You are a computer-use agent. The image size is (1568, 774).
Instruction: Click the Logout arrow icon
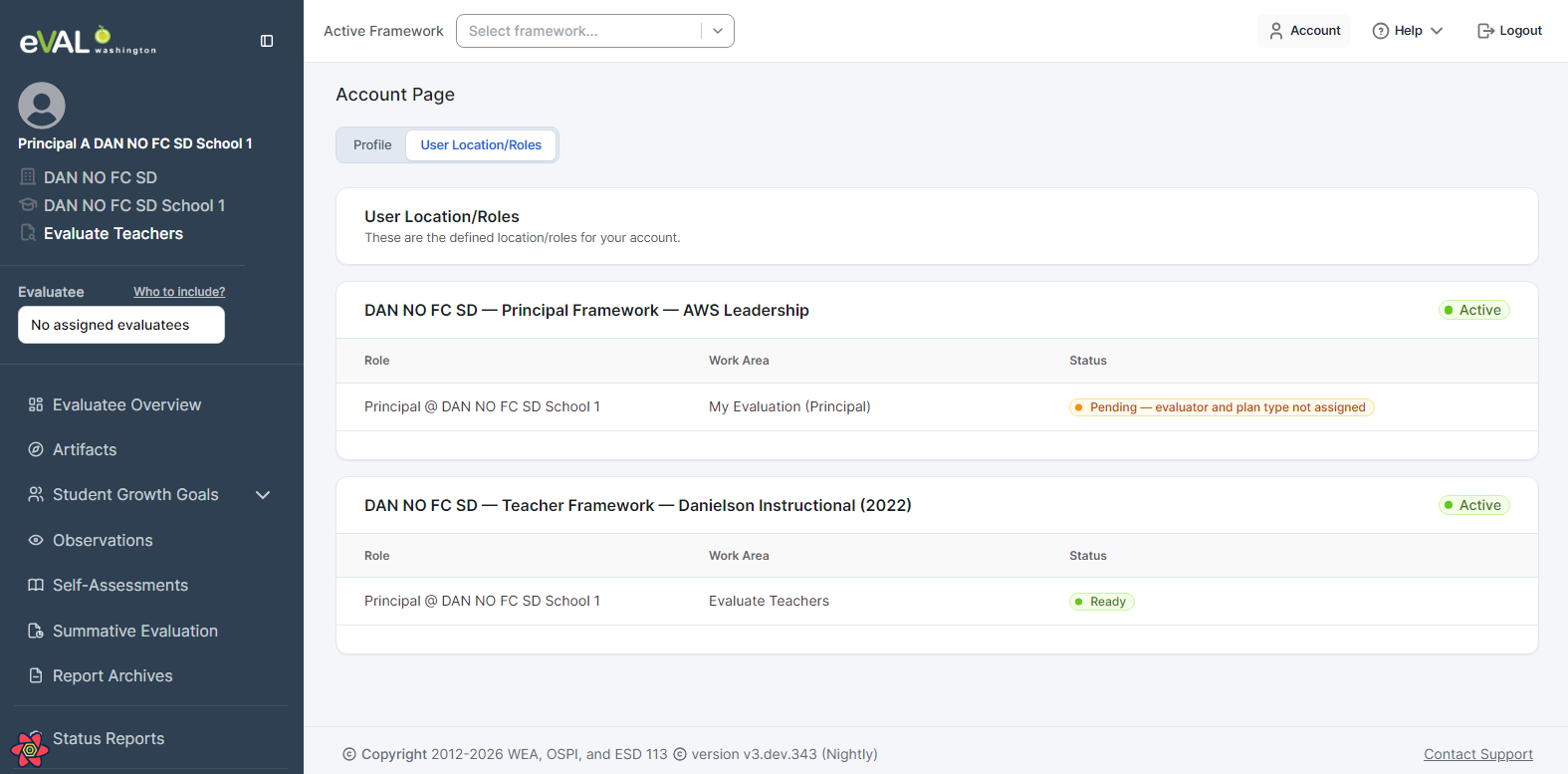[x=1485, y=31]
